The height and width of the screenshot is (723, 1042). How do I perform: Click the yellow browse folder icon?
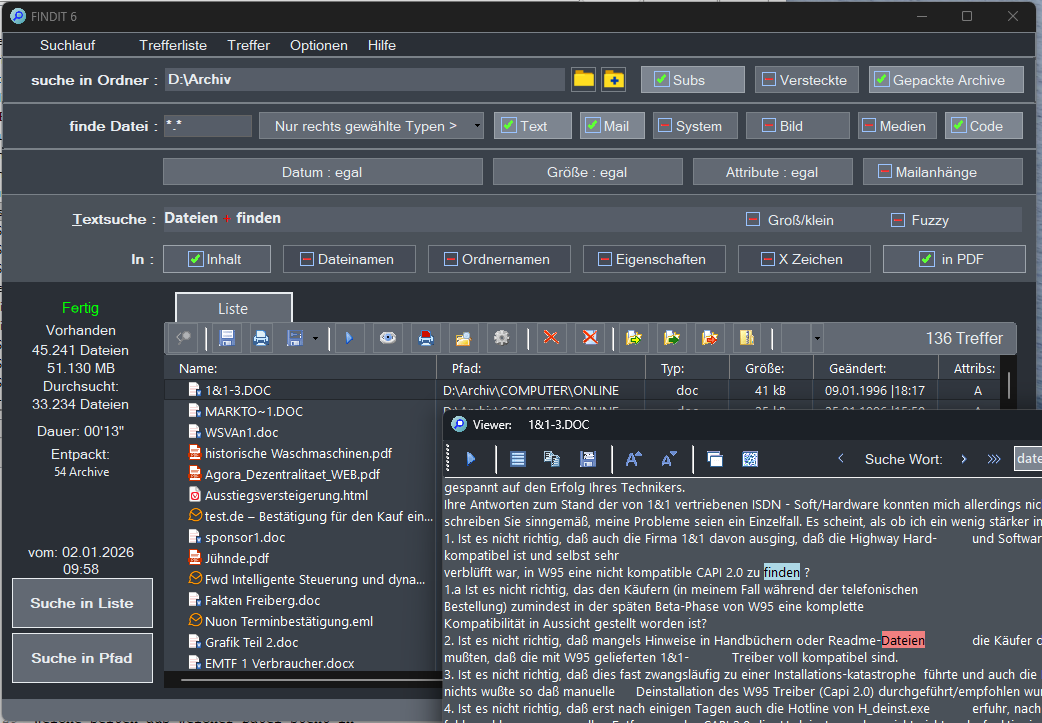(x=583, y=80)
